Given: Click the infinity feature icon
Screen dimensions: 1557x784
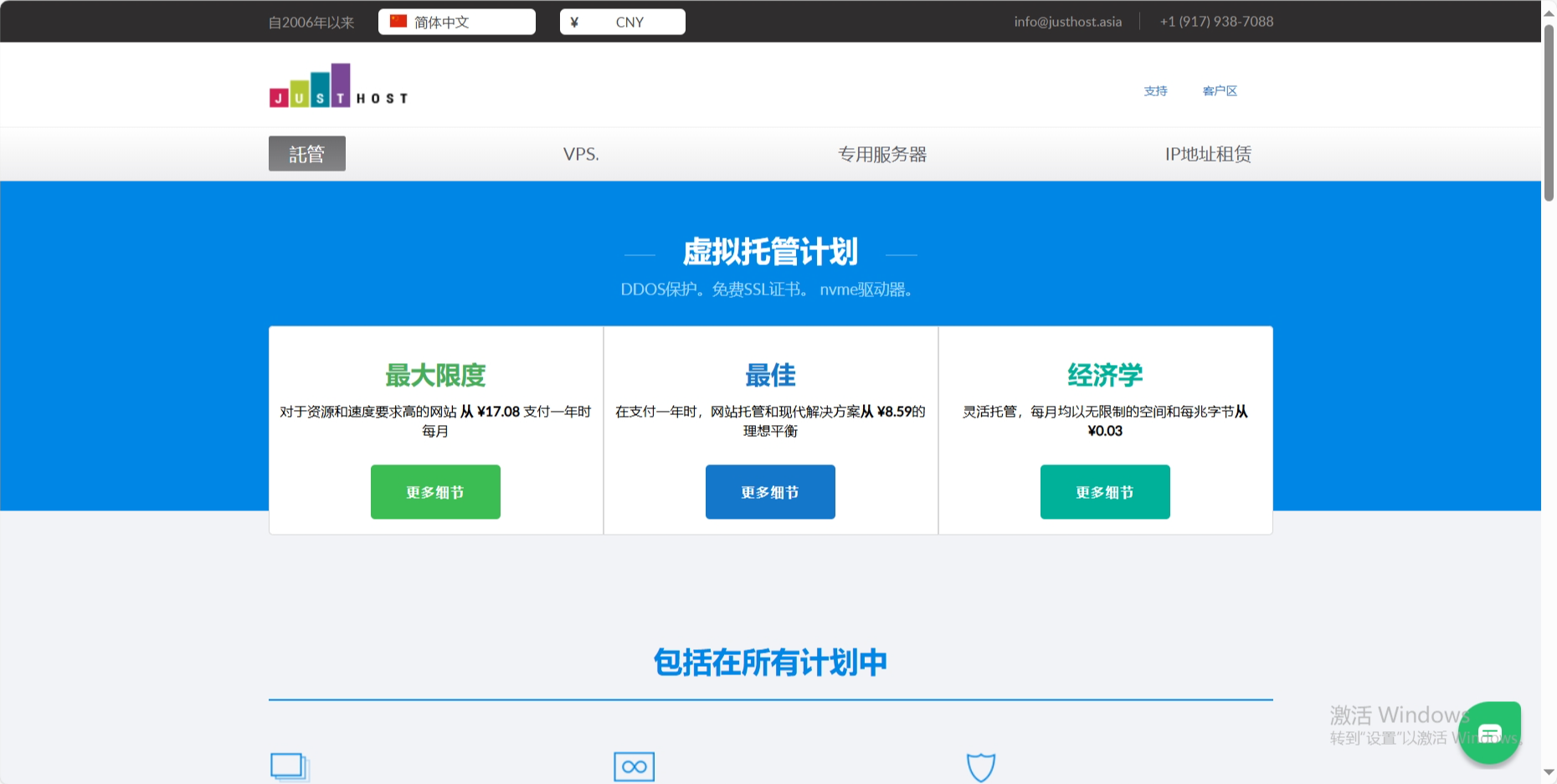Looking at the screenshot, I should click(634, 766).
